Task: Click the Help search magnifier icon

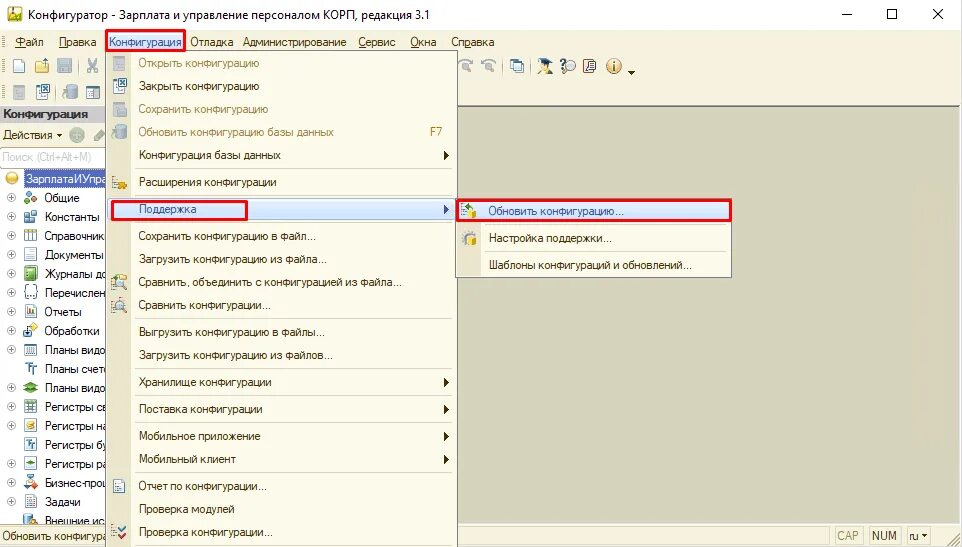Action: (568, 66)
